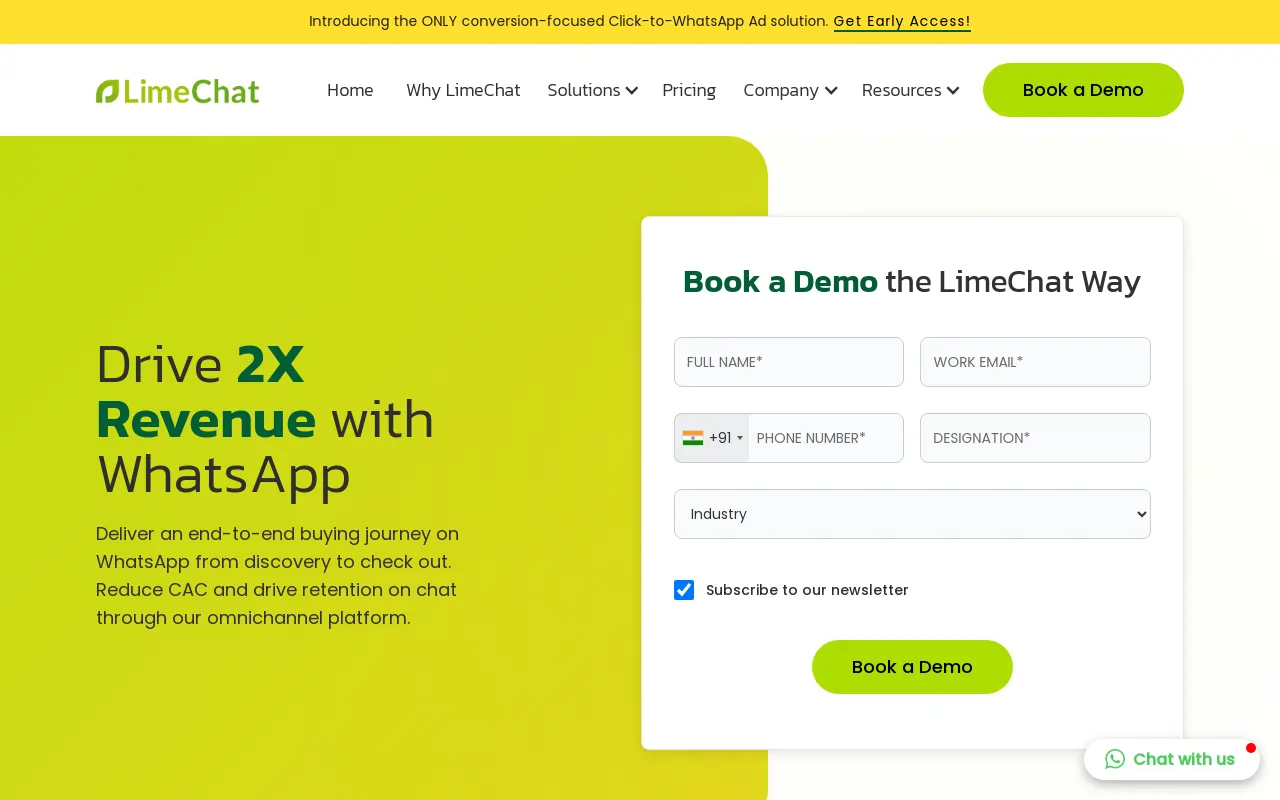Click the leaf icon beside LimeChat wordmark

click(x=105, y=90)
